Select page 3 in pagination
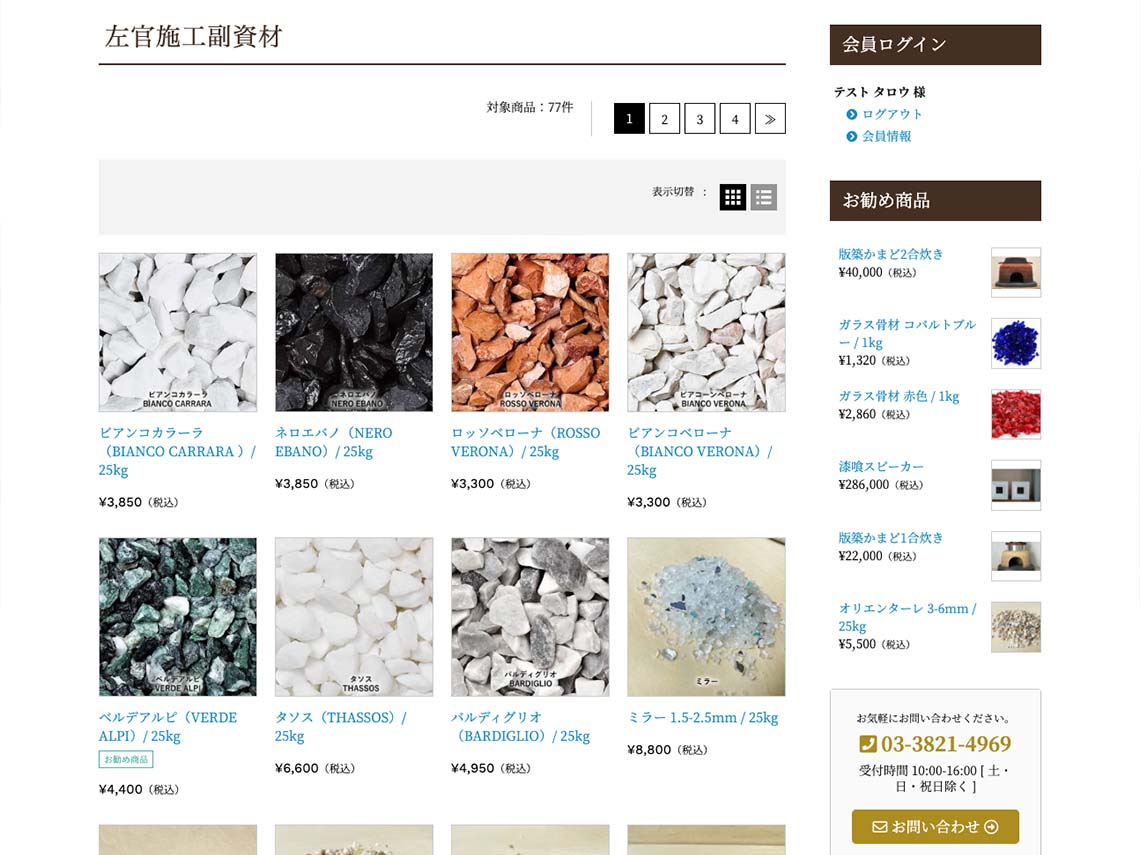The width and height of the screenshot is (1140, 855). [x=699, y=119]
